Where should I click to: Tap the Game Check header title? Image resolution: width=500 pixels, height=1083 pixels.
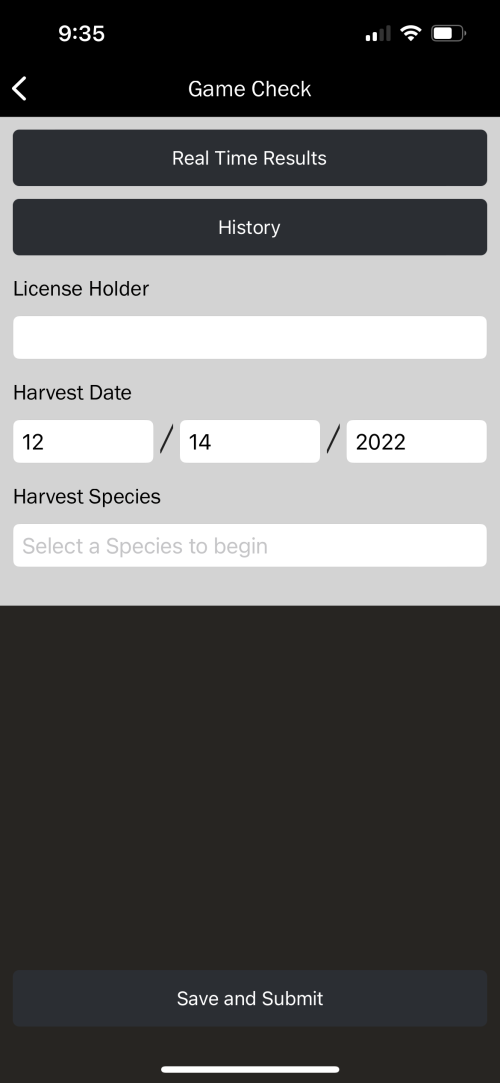click(x=249, y=89)
